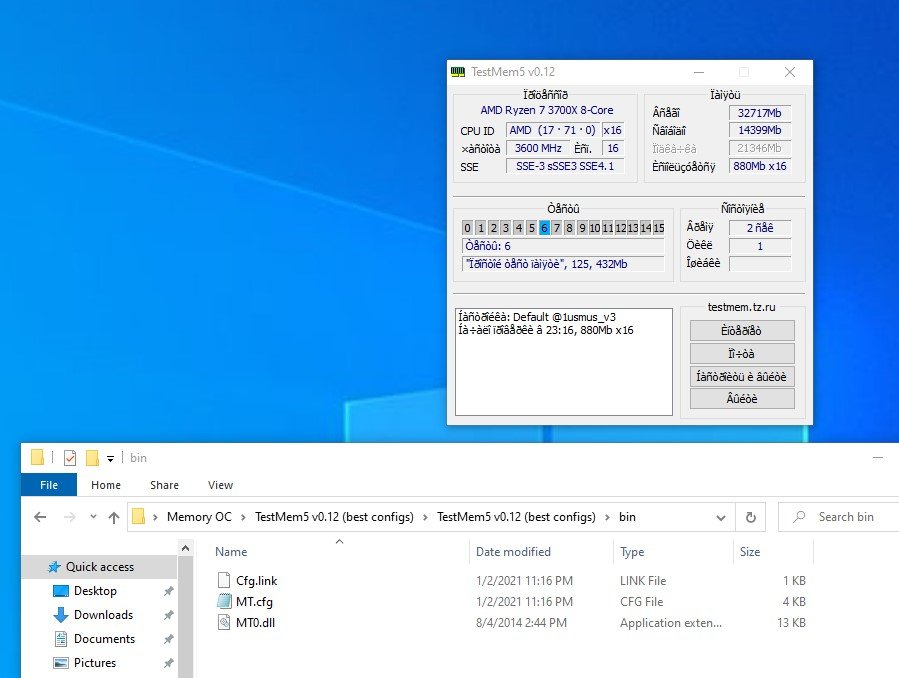Screen dimensions: 899x678
Task: Go up one folder level
Action: tap(114, 518)
